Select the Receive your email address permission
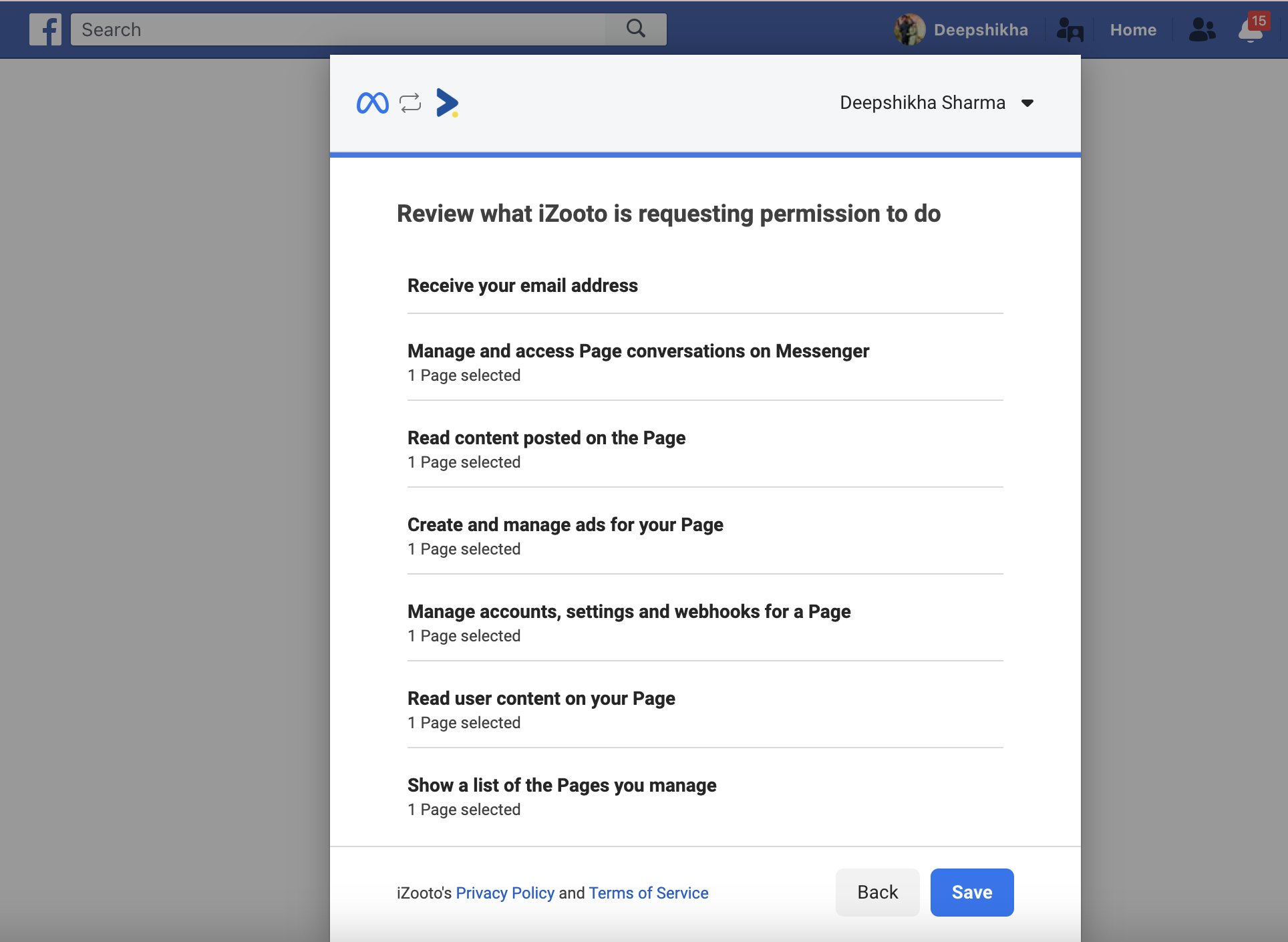 point(522,286)
